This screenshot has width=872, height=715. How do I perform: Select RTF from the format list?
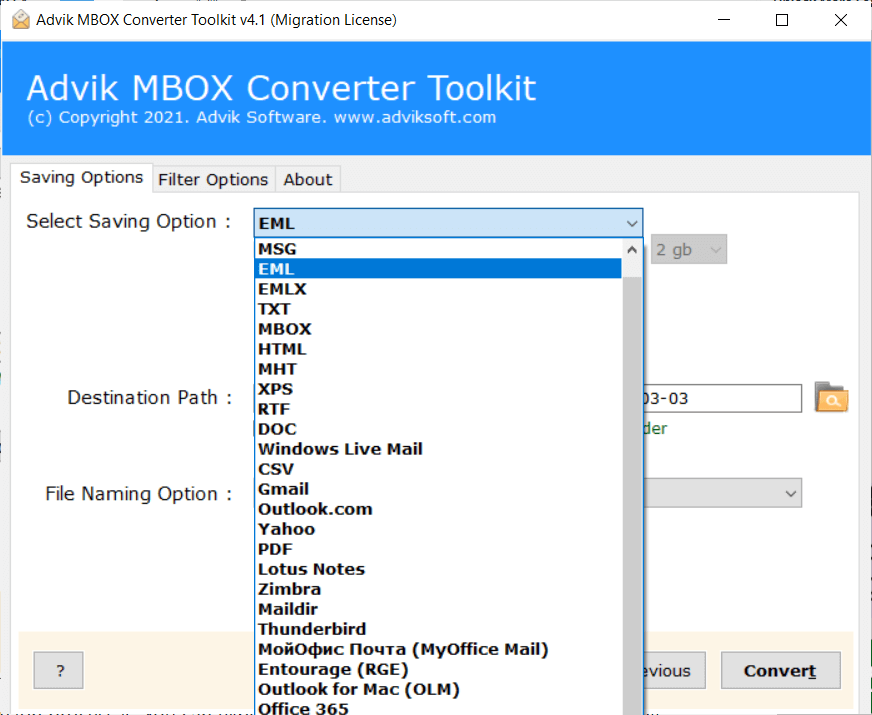[x=438, y=409]
